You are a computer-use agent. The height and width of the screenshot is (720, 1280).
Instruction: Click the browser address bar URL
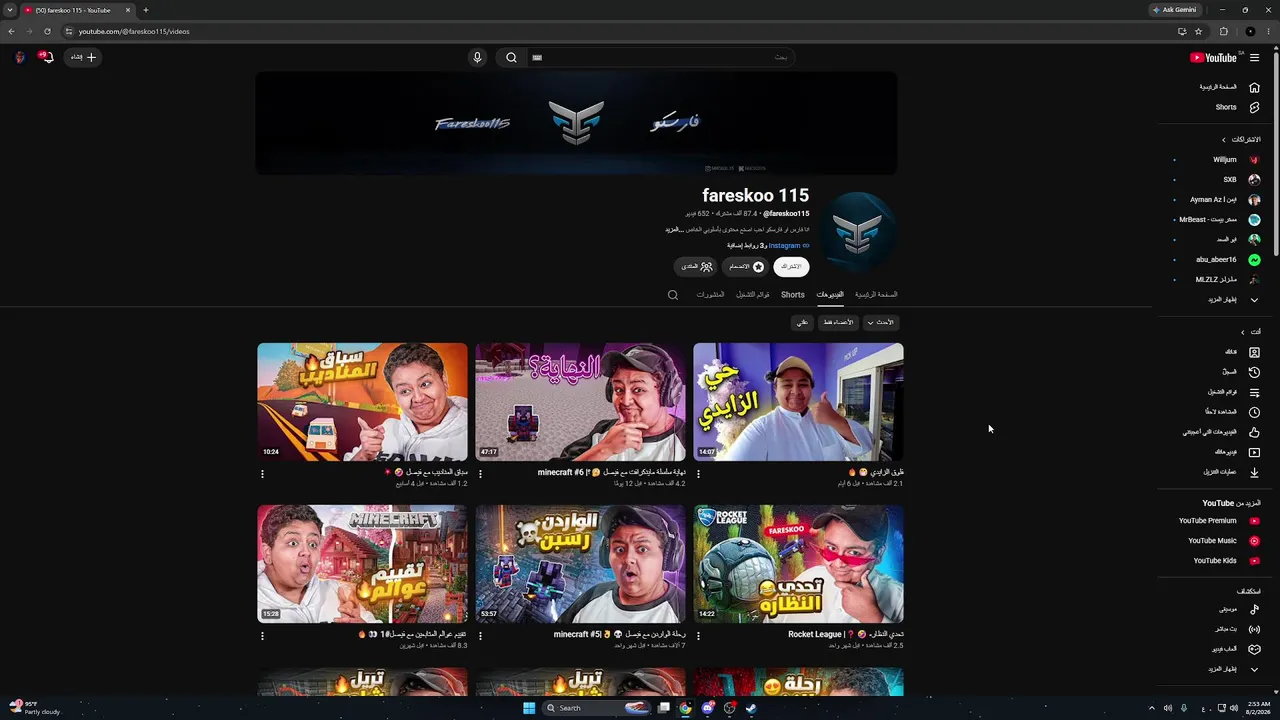point(134,31)
